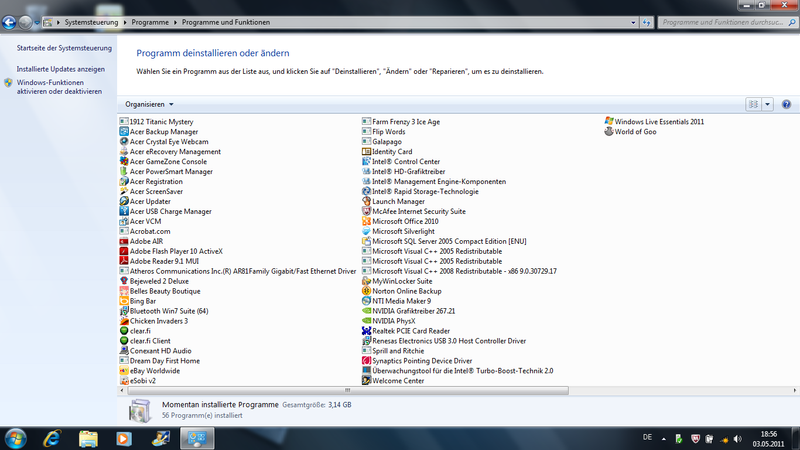Click the Launch Manager icon
The width and height of the screenshot is (800, 450).
coord(366,202)
